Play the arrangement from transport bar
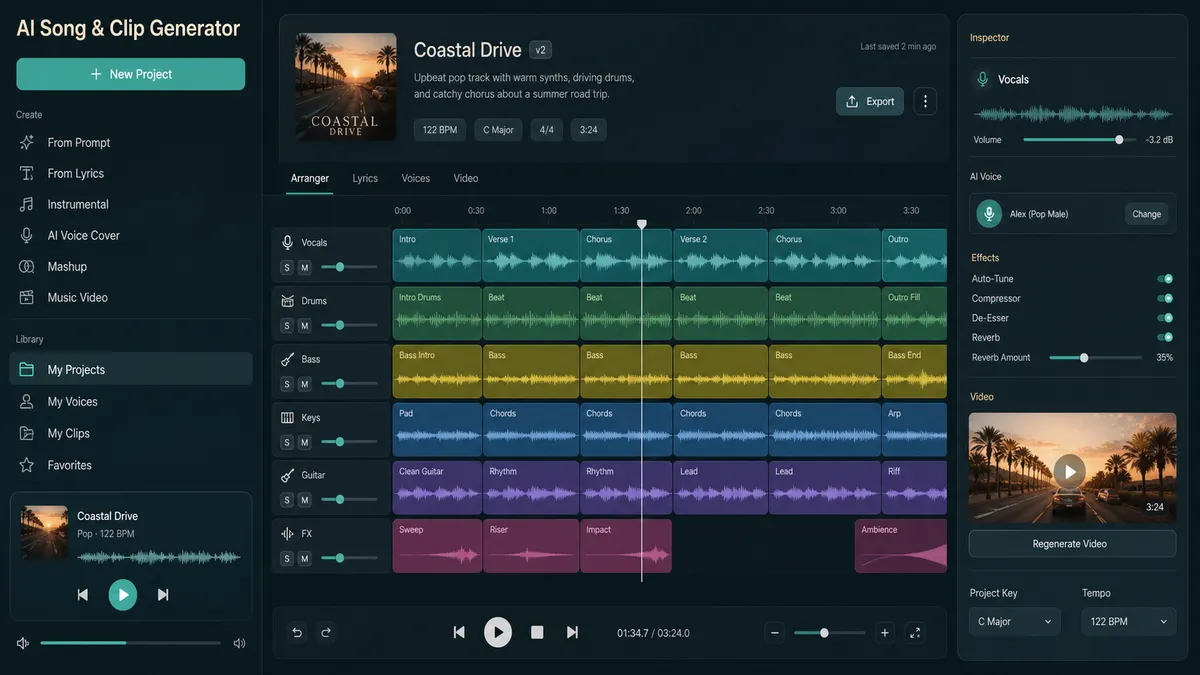 pyautogui.click(x=498, y=632)
